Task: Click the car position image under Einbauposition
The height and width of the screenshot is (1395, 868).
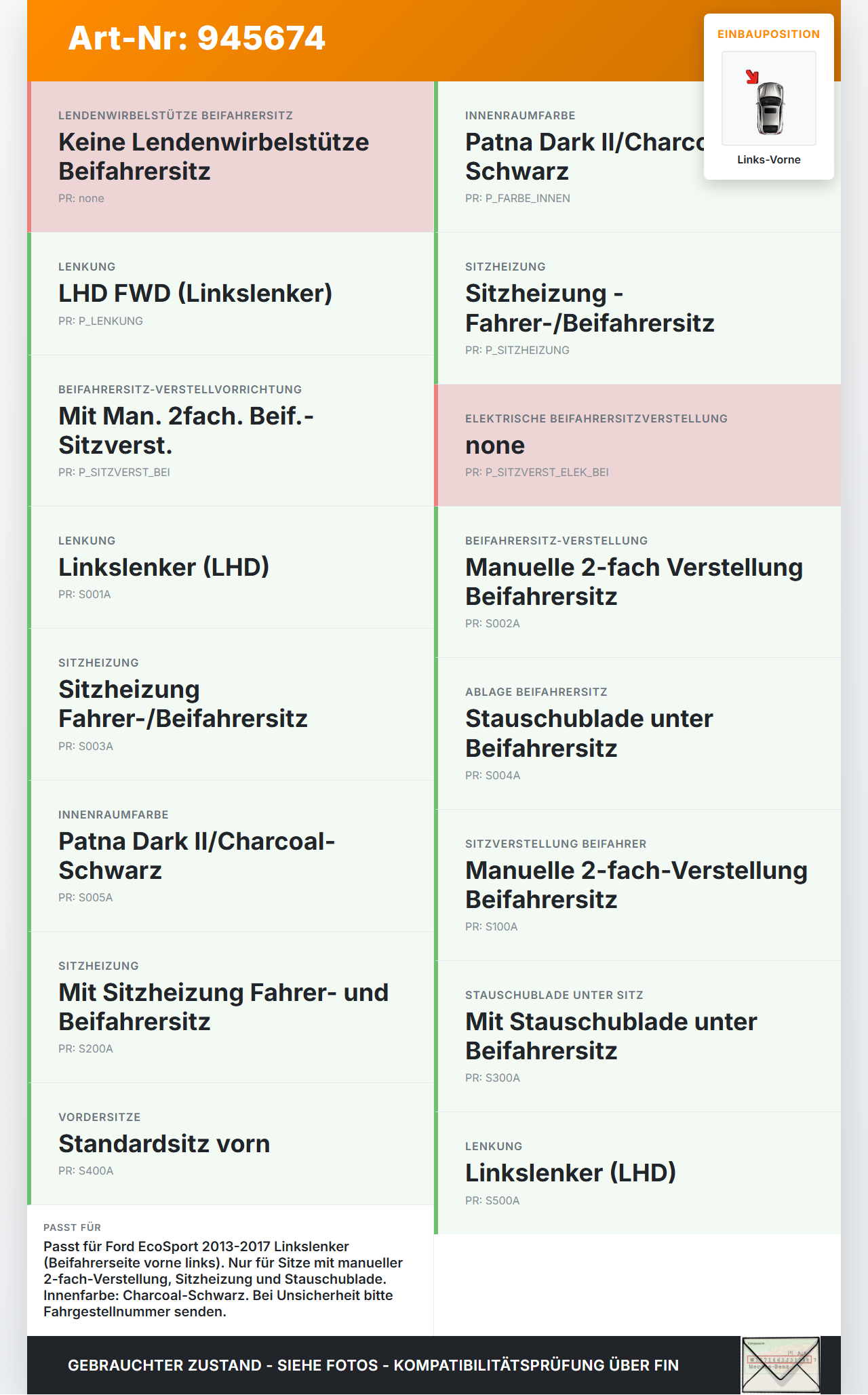Action: click(769, 98)
